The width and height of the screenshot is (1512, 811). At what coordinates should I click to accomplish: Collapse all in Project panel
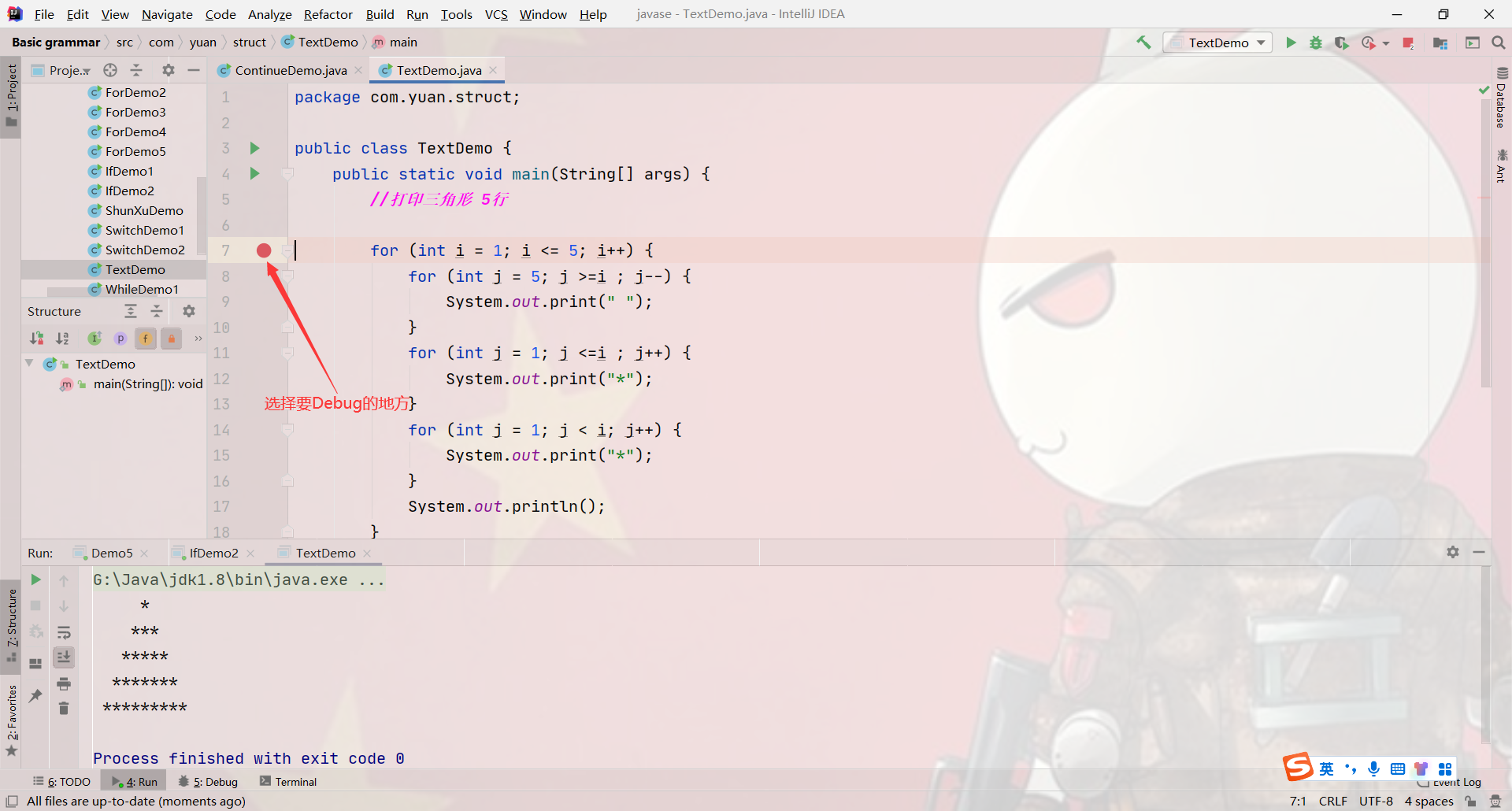136,70
